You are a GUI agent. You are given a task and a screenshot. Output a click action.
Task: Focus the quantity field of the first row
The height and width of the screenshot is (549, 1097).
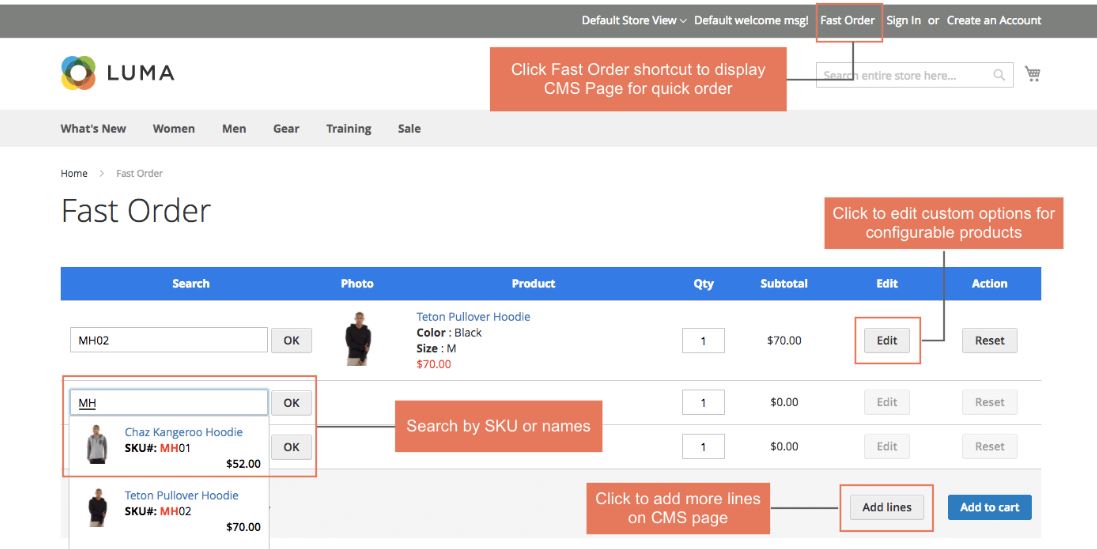coord(703,341)
